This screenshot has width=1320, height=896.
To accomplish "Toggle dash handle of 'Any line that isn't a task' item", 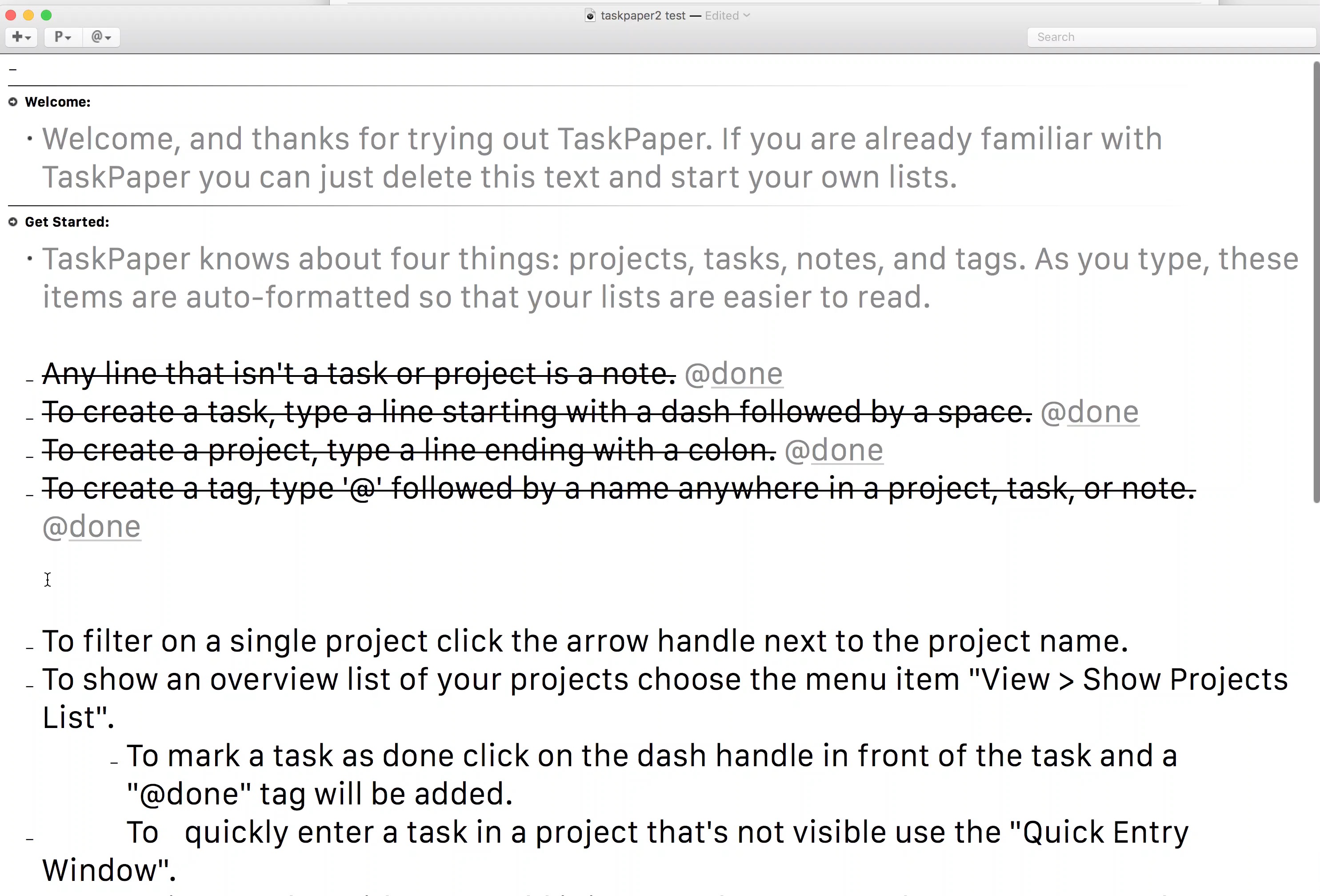I will tap(30, 380).
